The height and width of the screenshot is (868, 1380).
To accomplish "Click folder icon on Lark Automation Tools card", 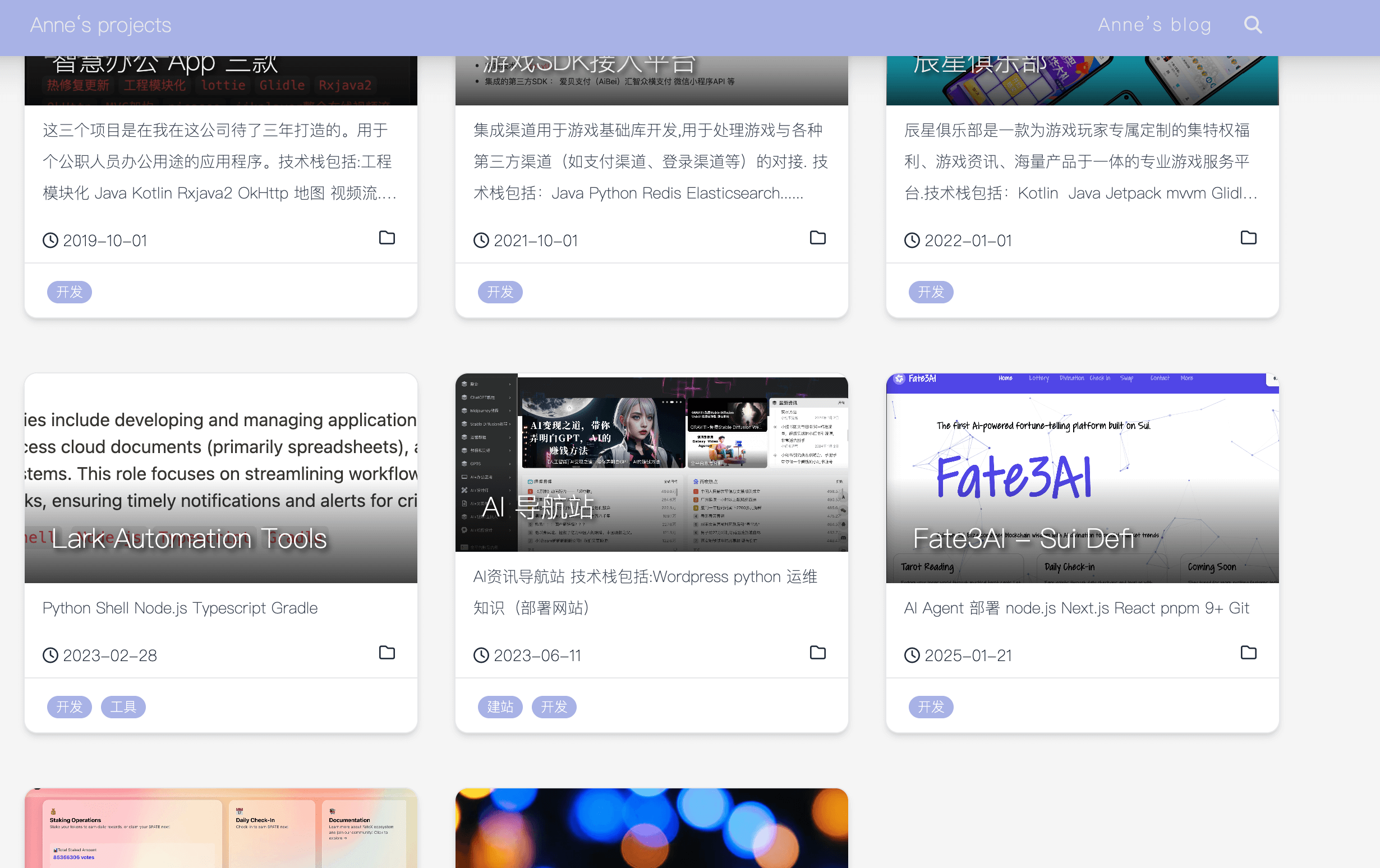I will point(387,653).
